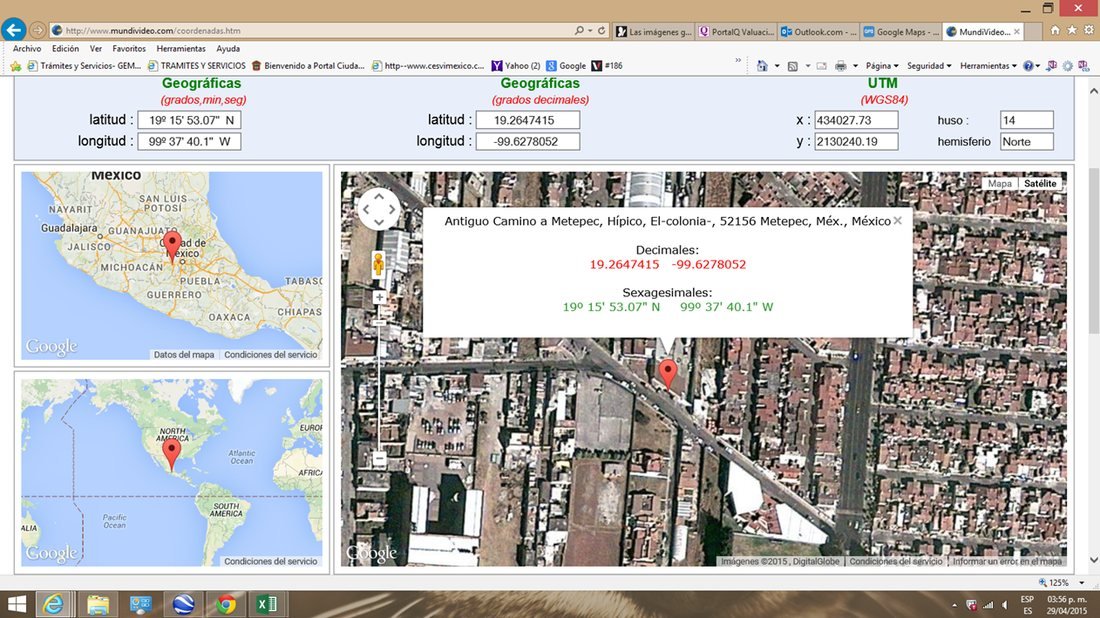Viewport: 1100px width, 618px height.
Task: Open the Página dropdown menu
Action: pos(882,66)
